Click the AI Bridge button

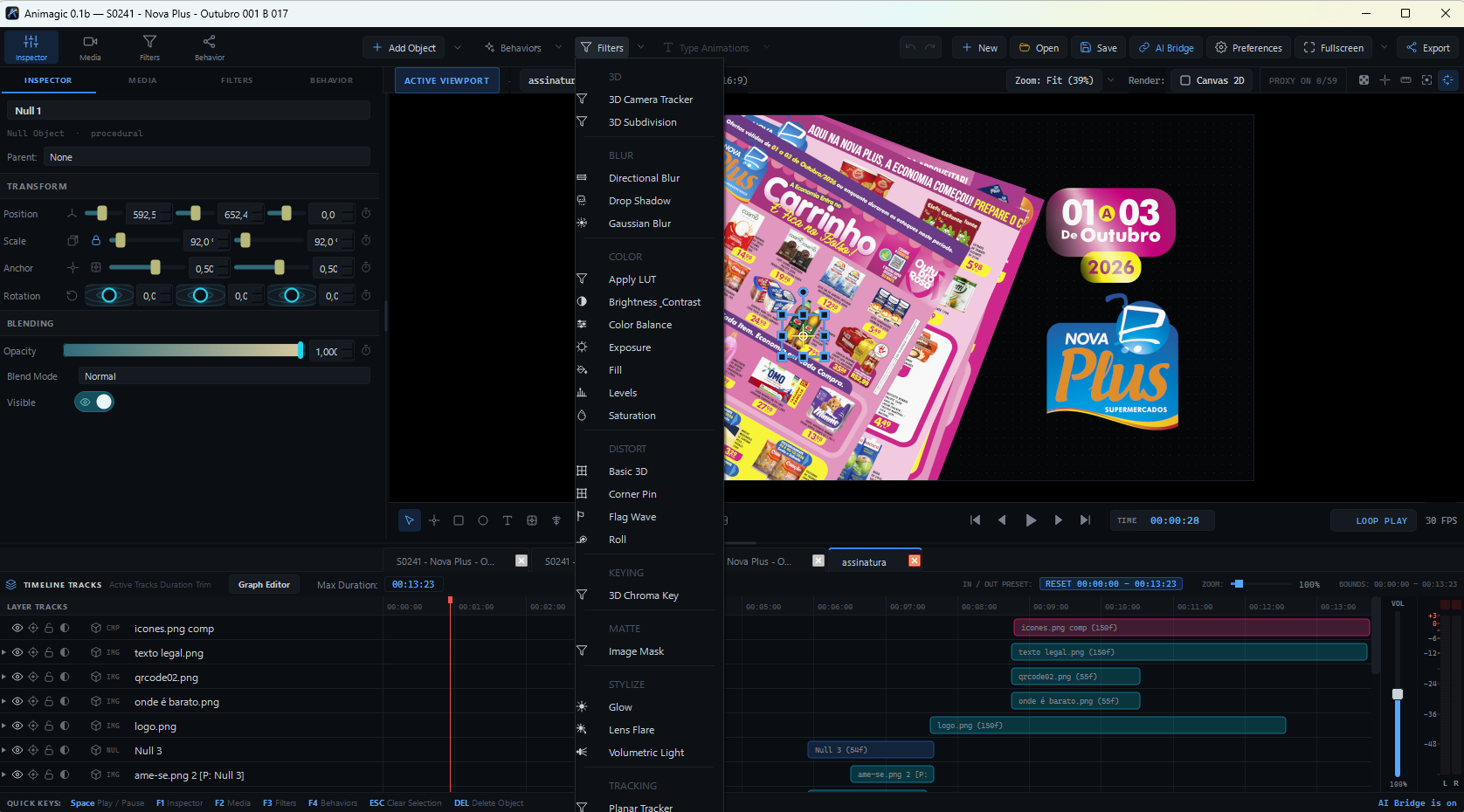point(1166,48)
